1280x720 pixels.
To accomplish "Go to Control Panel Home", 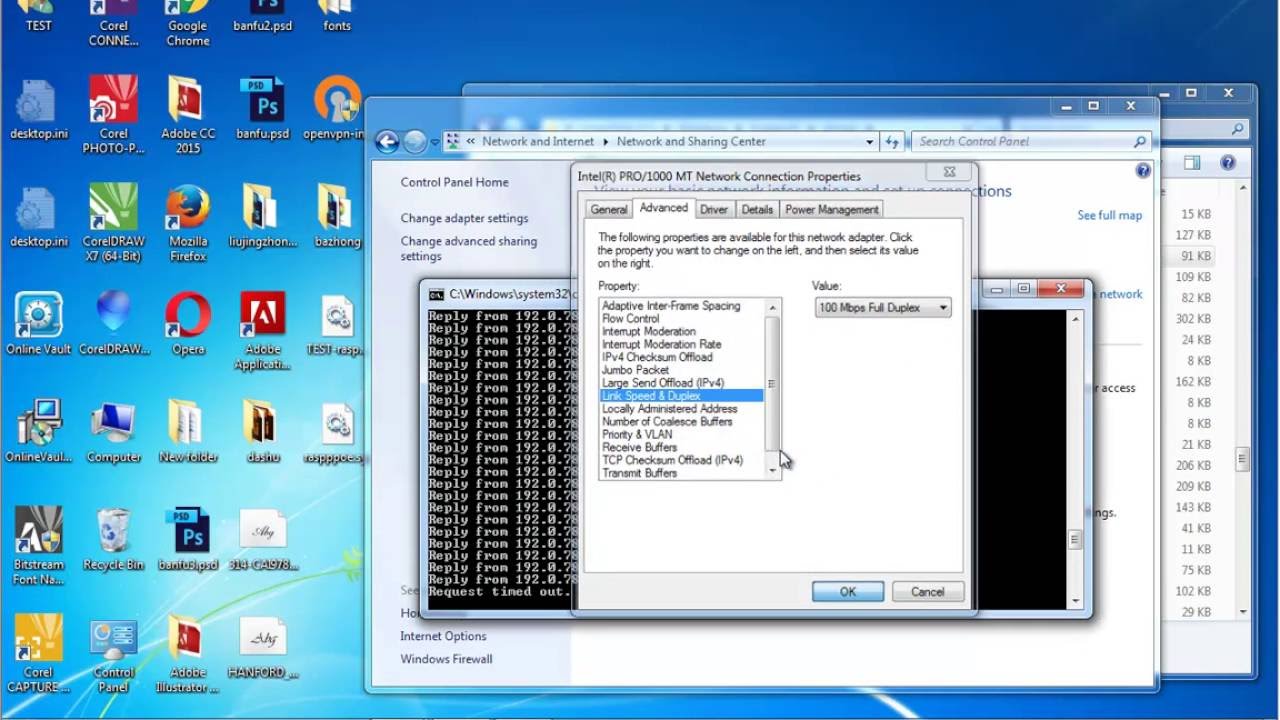I will [454, 182].
